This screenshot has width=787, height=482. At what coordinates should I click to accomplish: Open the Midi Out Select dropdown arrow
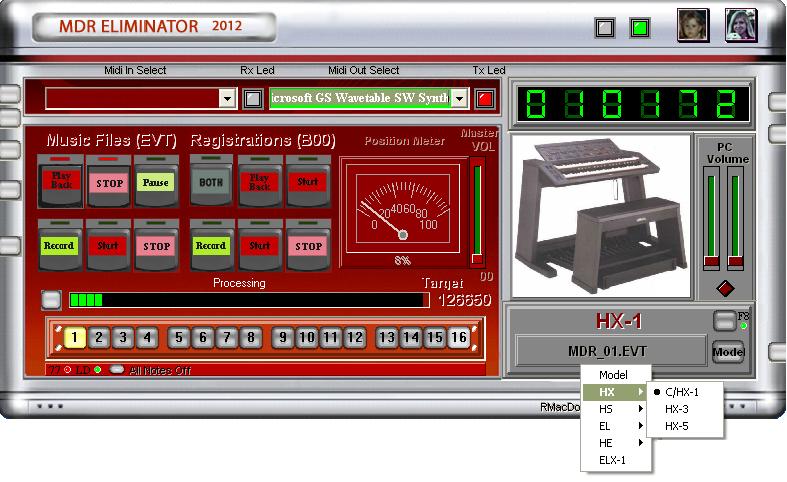click(x=459, y=98)
